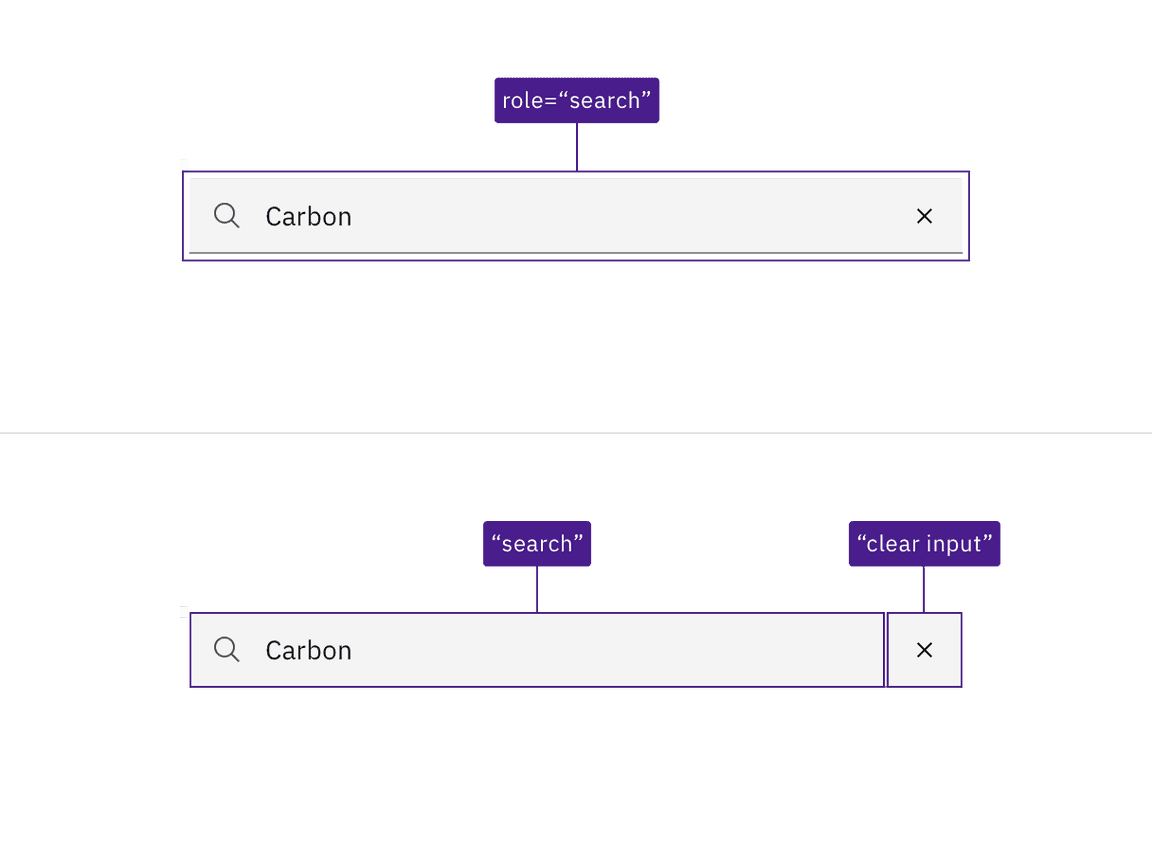Click the white square handle beside the bottom search bar
Image resolution: width=1152 pixels, height=864 pixels.
click(x=184, y=611)
